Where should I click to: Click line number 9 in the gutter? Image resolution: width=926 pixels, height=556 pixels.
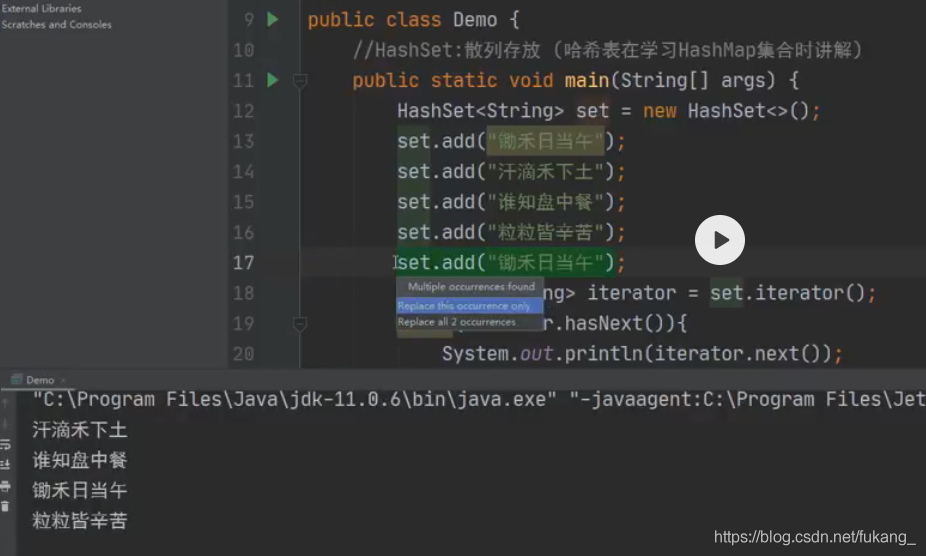click(x=249, y=19)
